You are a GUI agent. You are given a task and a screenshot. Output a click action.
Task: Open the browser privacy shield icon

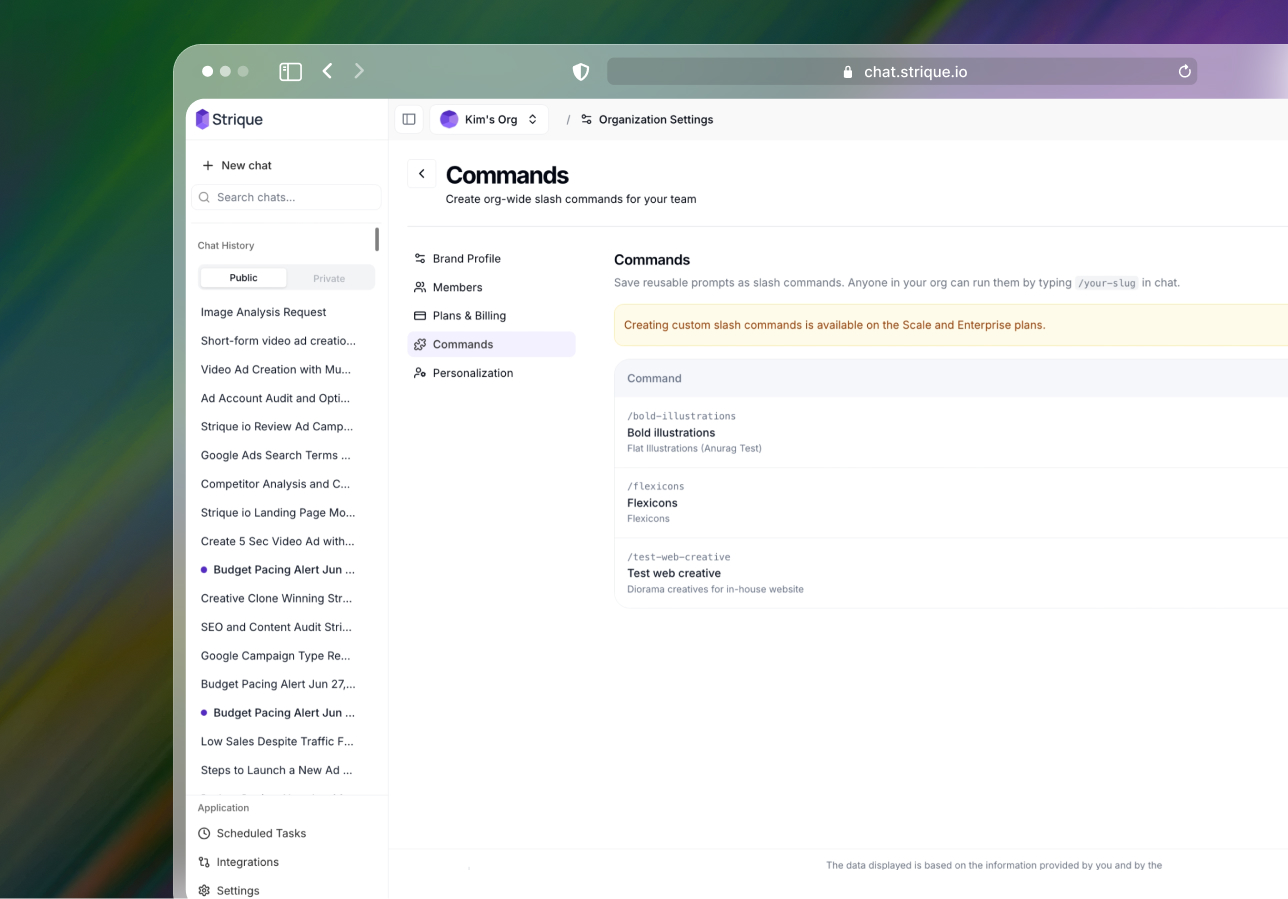(x=580, y=72)
